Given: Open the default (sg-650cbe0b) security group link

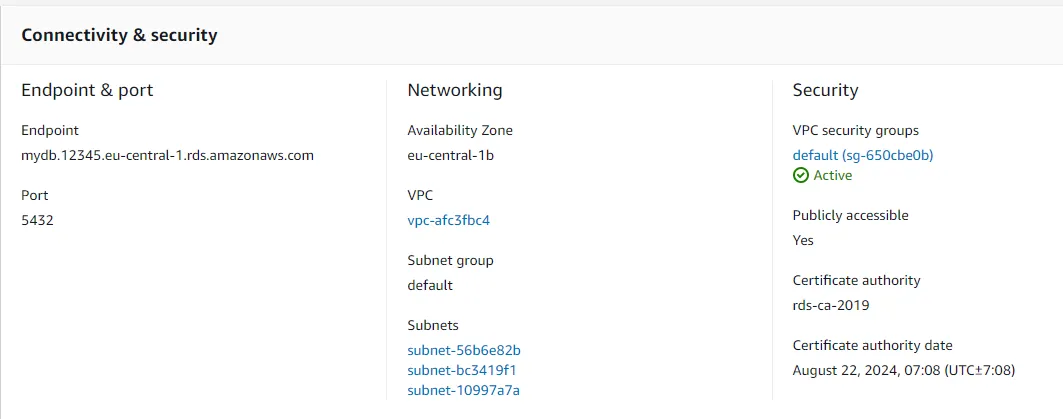Looking at the screenshot, I should (x=862, y=155).
